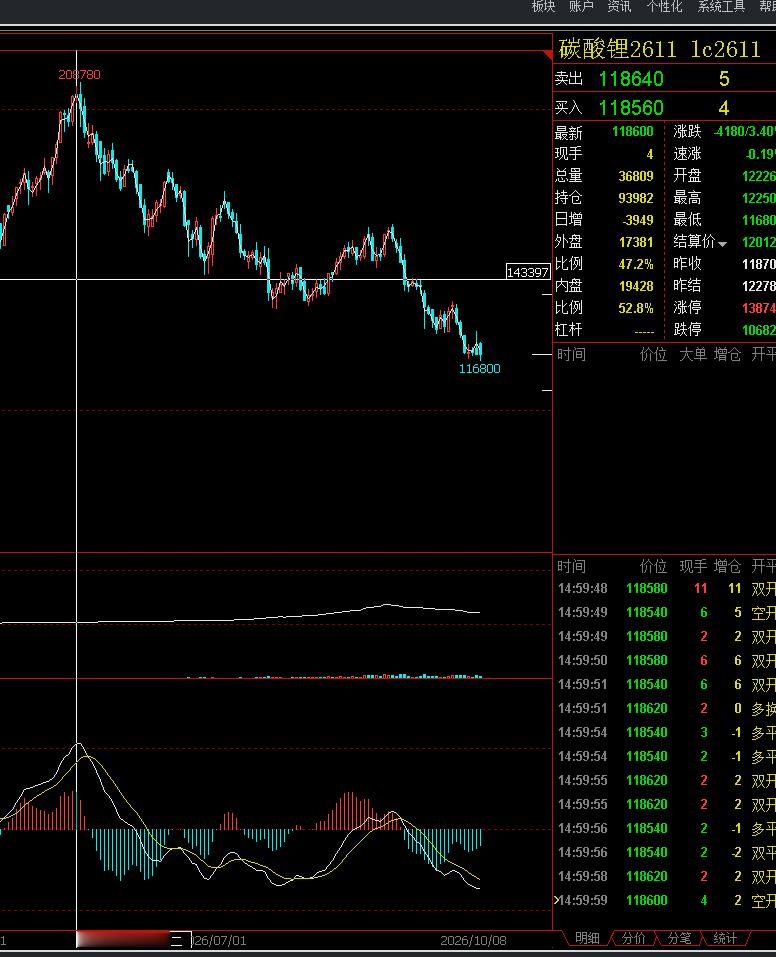Click the 杠杆 label
This screenshot has width=776, height=957.
[x=568, y=330]
